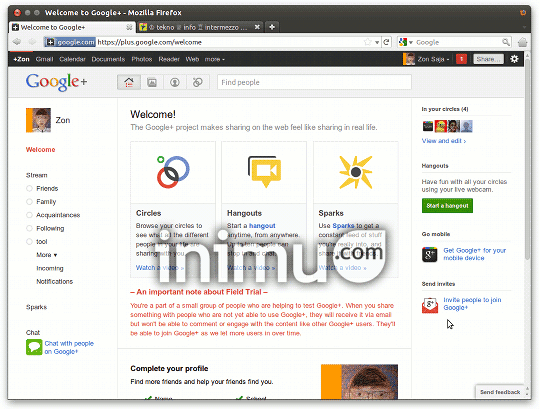The image size is (540, 409).
Task: Click the hangout link in Hangouts card
Action: [262, 226]
